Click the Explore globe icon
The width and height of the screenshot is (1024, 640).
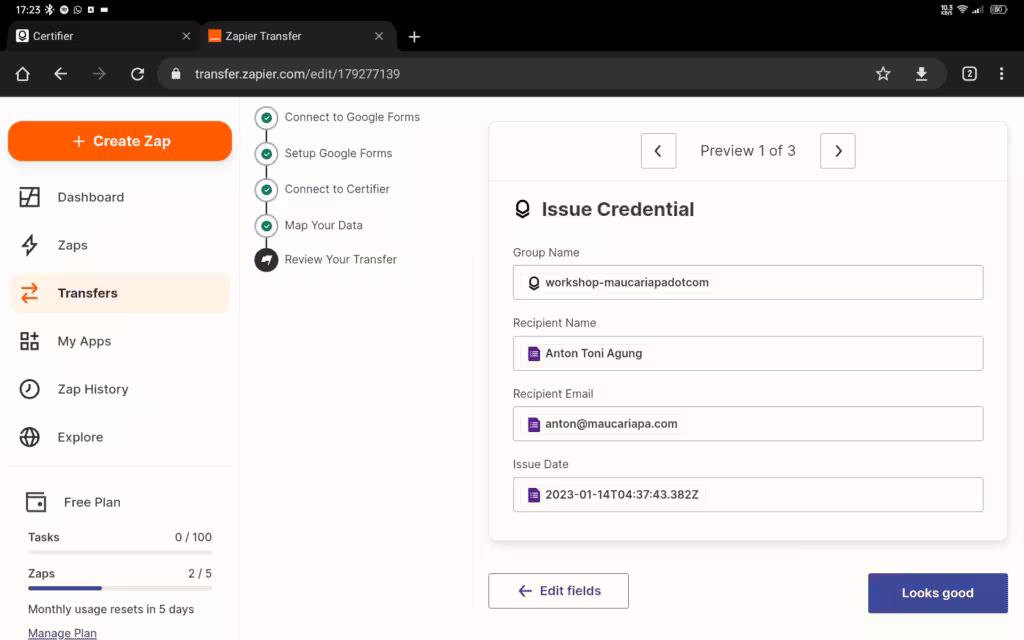29,437
